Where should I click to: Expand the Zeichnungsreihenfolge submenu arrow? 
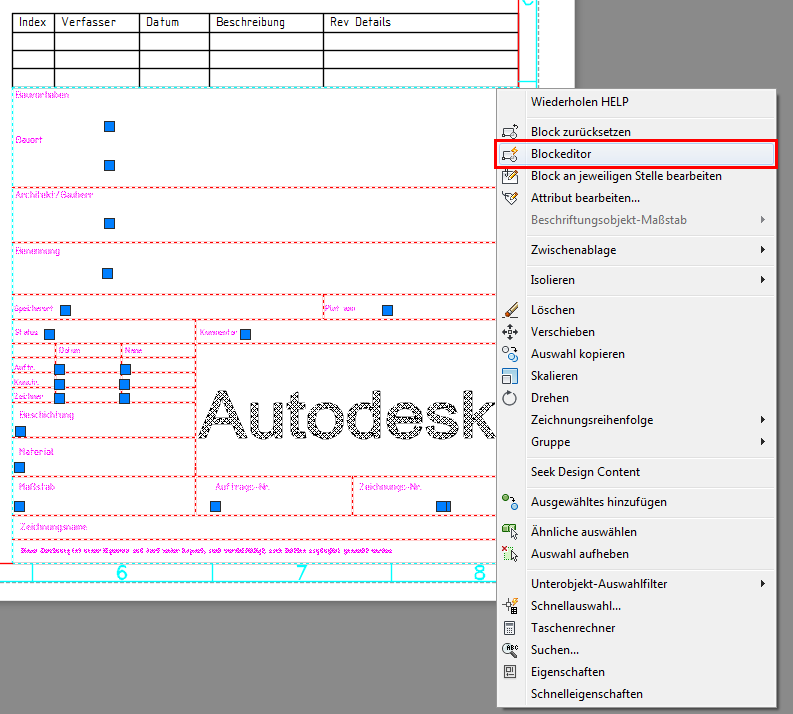pos(763,420)
